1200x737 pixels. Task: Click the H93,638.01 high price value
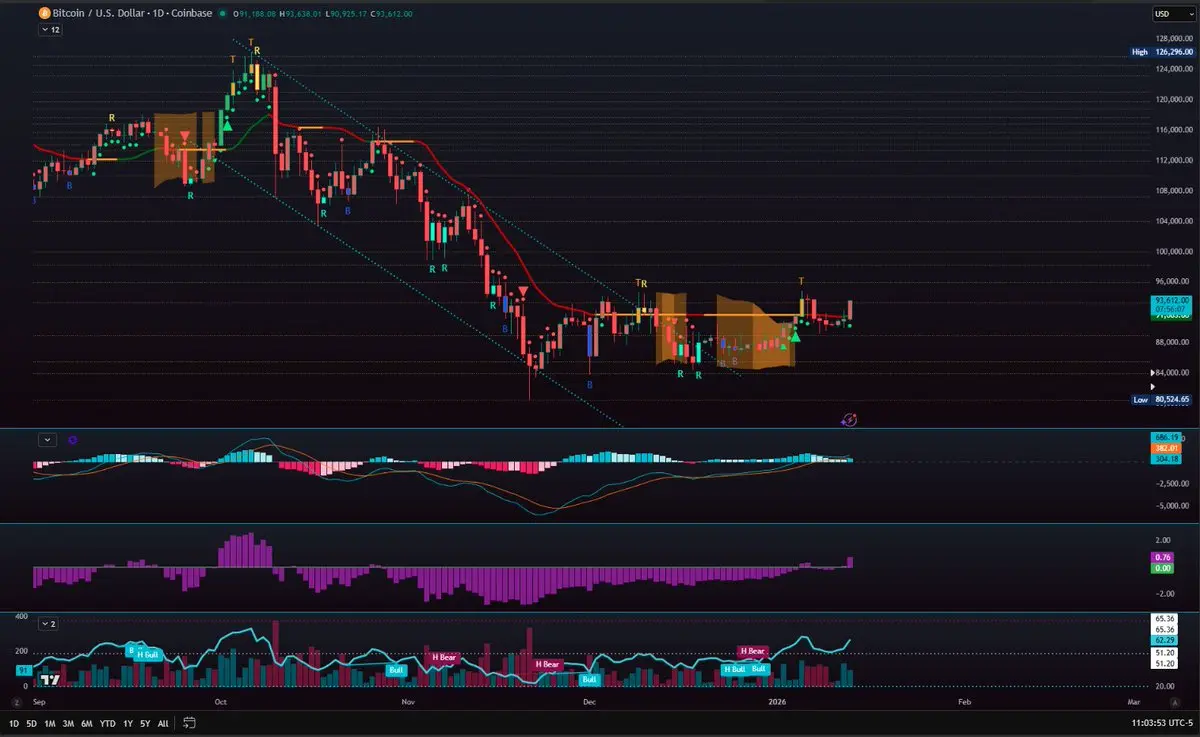click(x=299, y=14)
